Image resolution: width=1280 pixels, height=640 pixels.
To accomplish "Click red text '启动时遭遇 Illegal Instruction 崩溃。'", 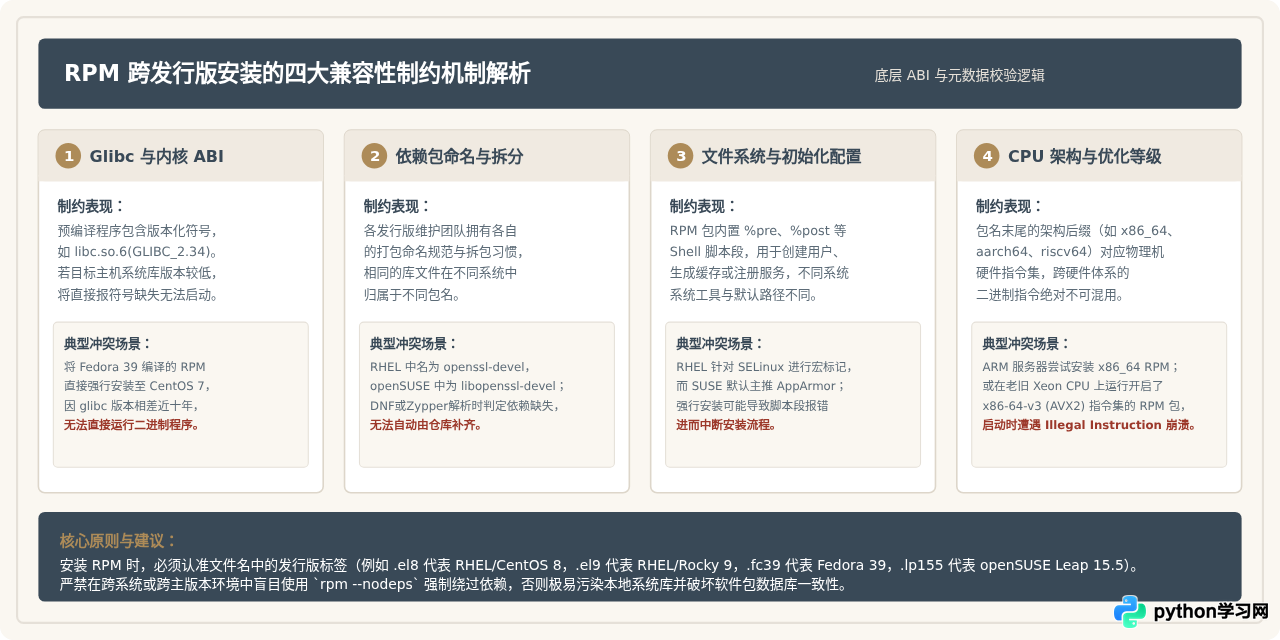I will point(1090,424).
